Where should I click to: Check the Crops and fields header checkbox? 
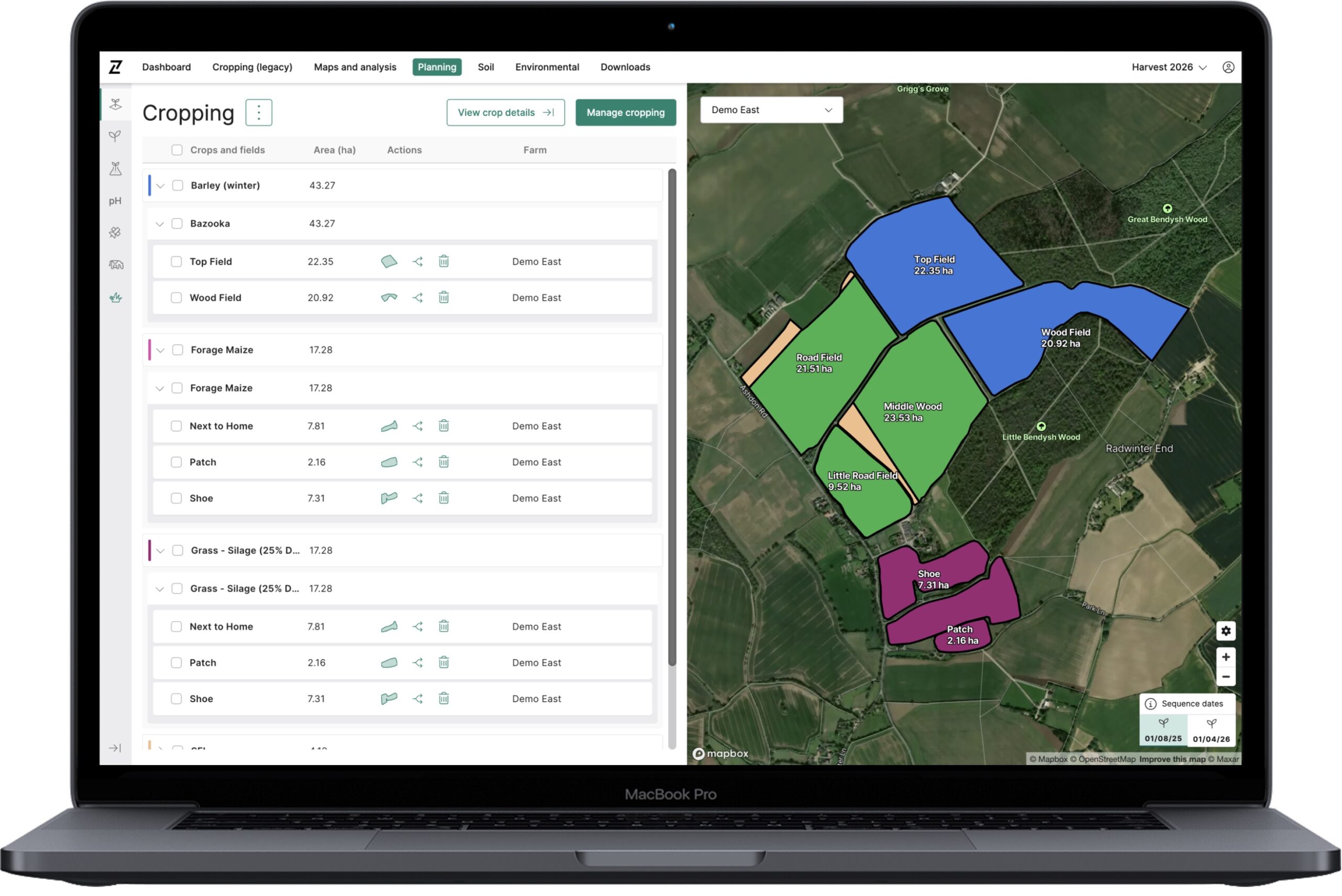point(177,149)
